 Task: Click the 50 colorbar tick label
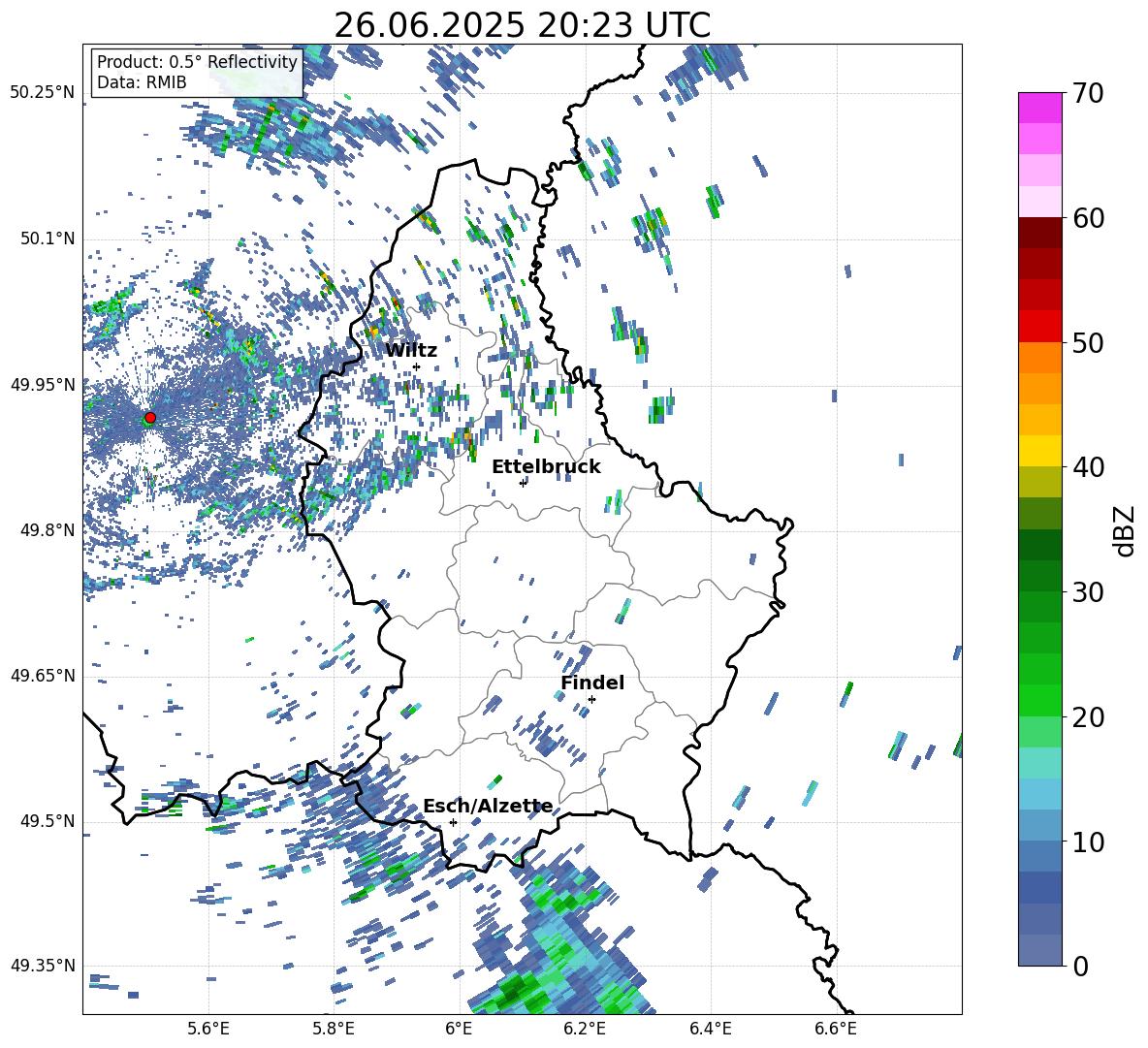click(1088, 343)
